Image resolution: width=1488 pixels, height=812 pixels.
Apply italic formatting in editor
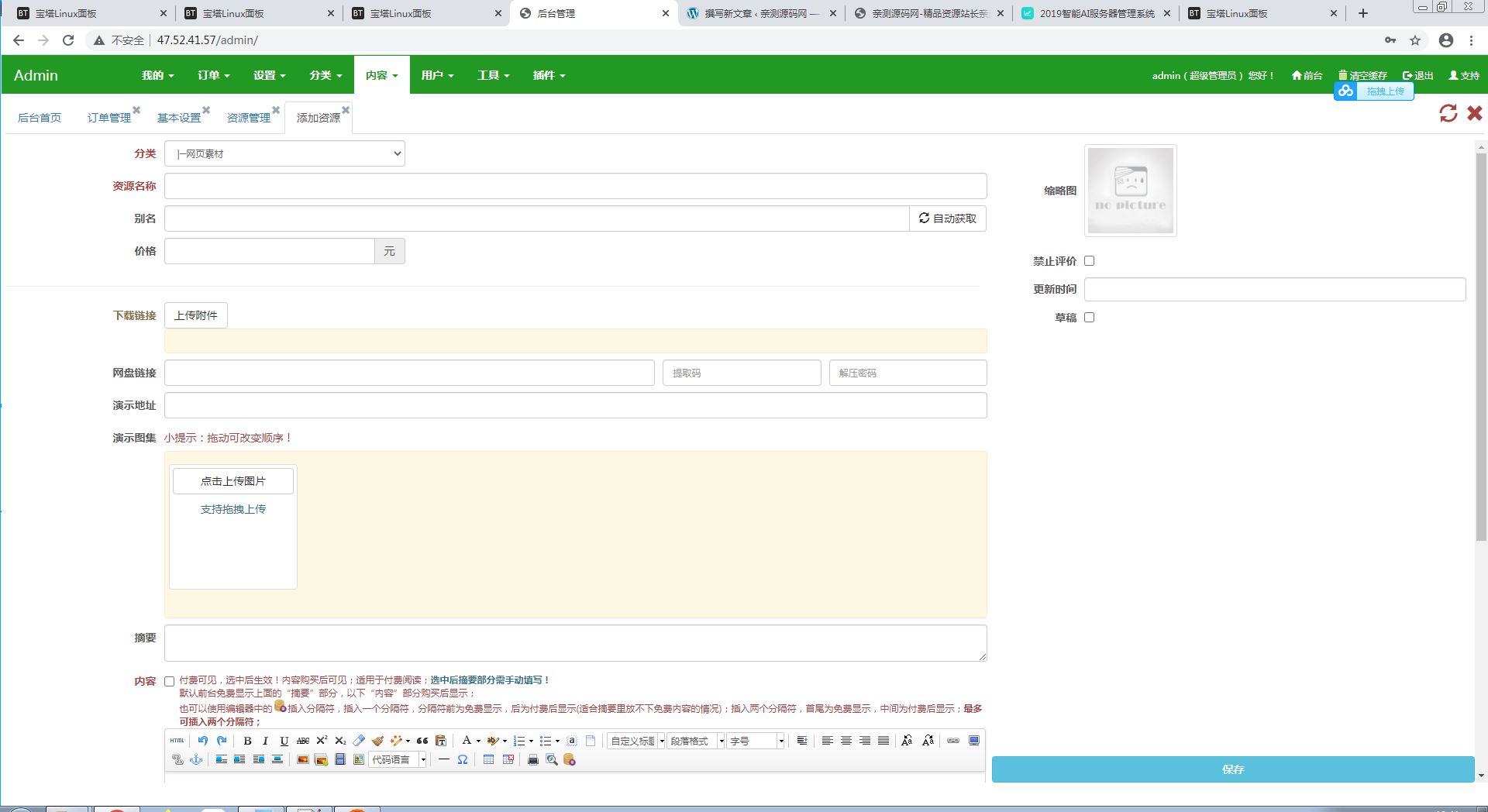265,741
